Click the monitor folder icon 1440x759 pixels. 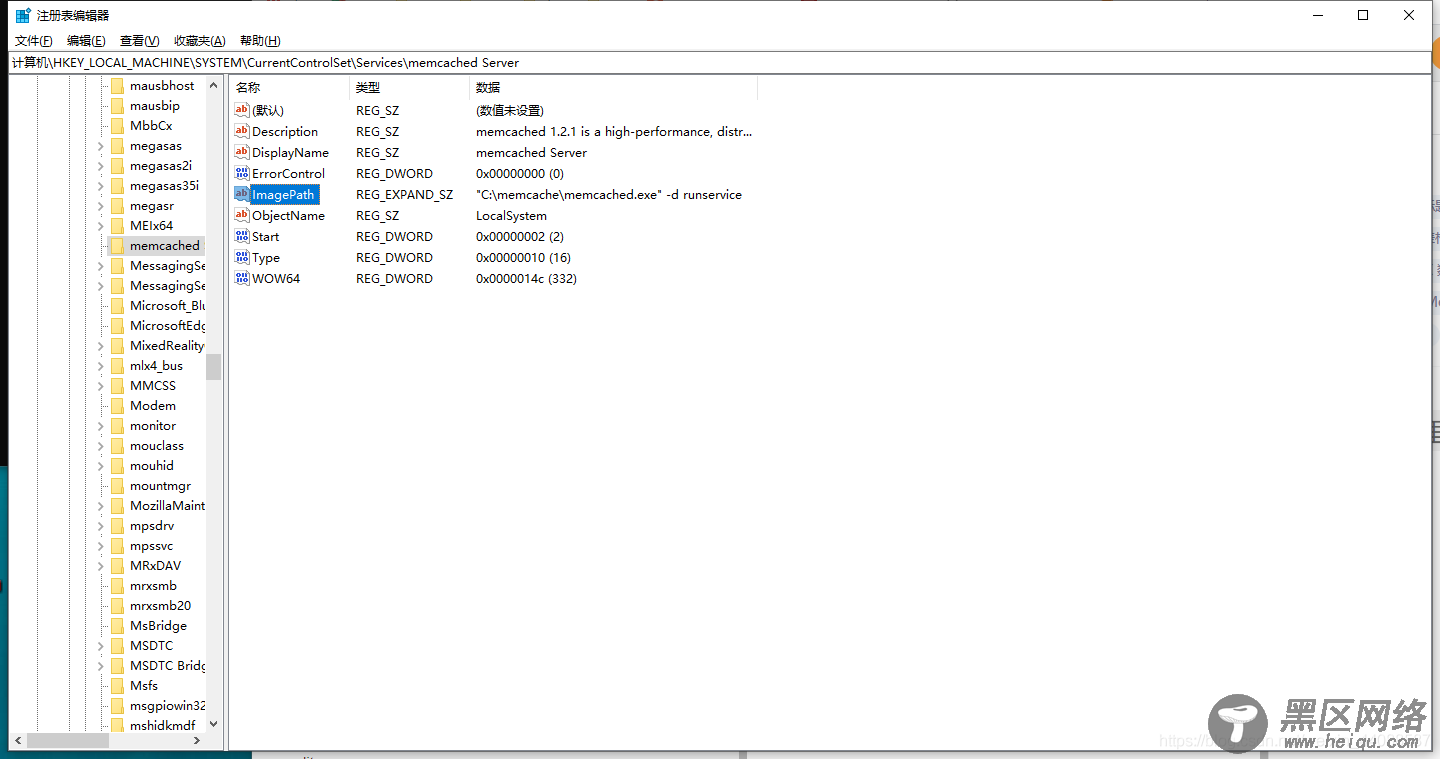pyautogui.click(x=117, y=426)
